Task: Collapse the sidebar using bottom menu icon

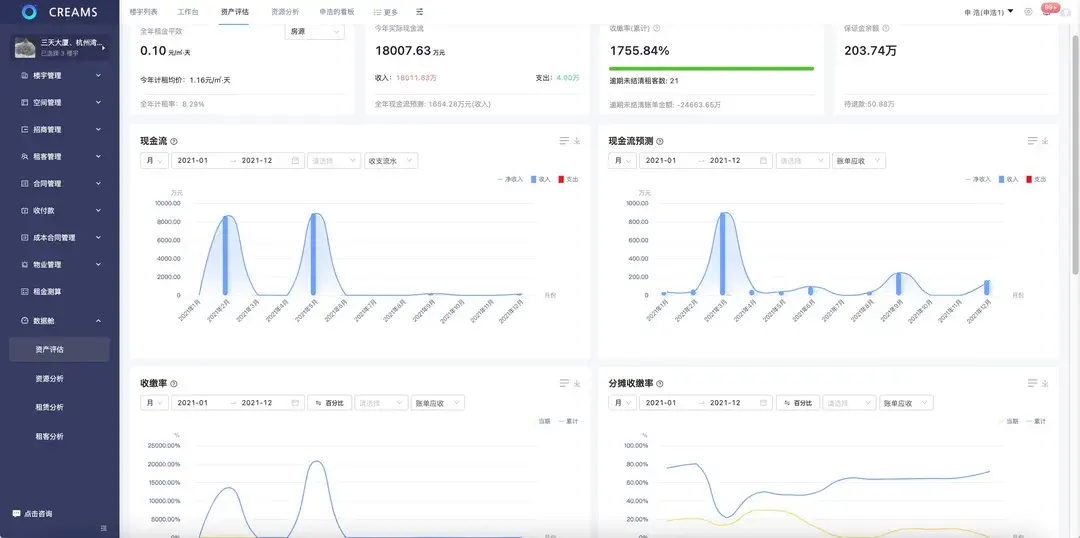Action: (x=104, y=528)
